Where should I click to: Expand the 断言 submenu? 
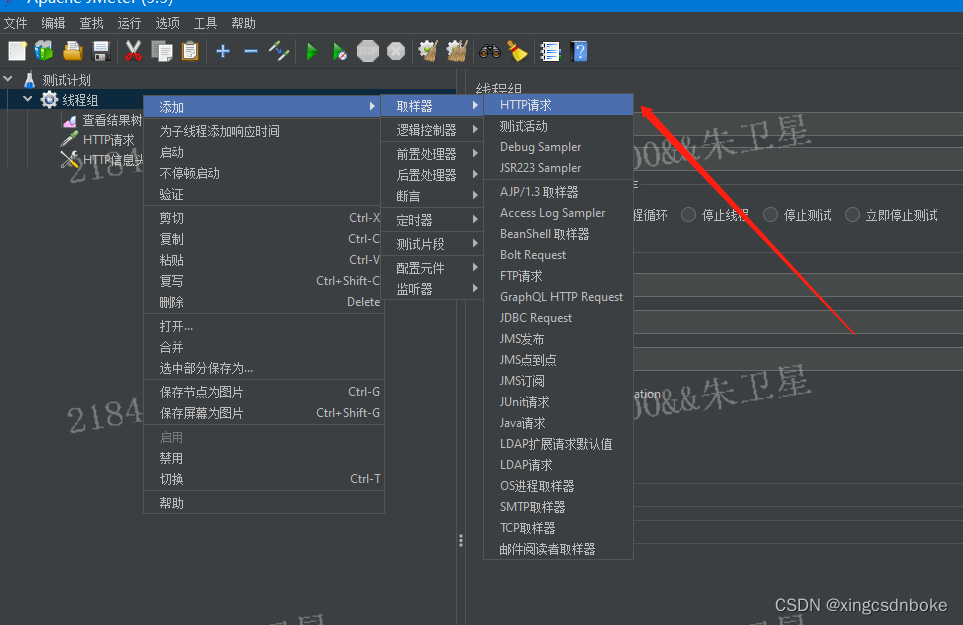[x=432, y=196]
